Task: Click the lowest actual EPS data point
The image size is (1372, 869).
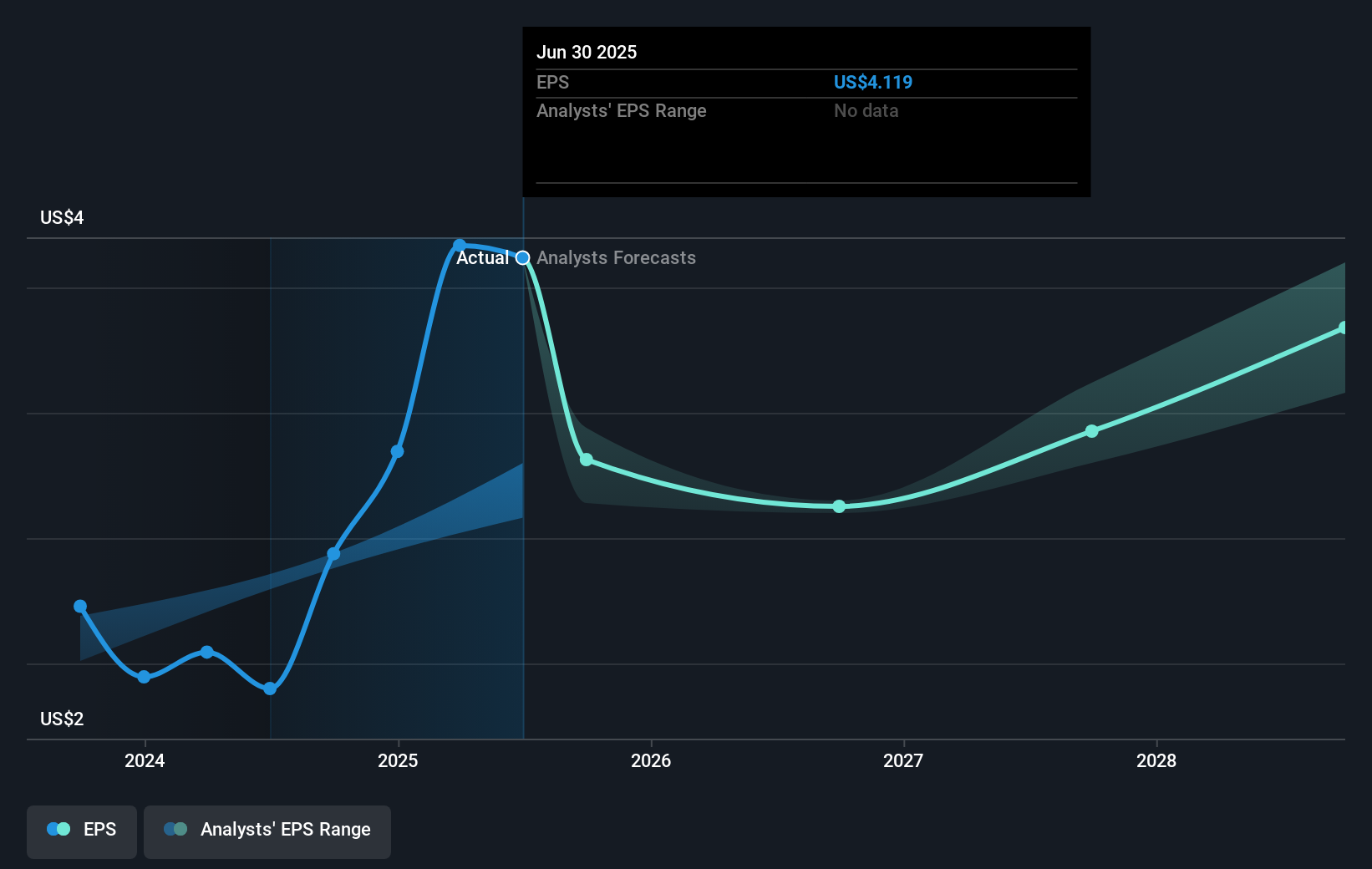Action: (x=270, y=689)
